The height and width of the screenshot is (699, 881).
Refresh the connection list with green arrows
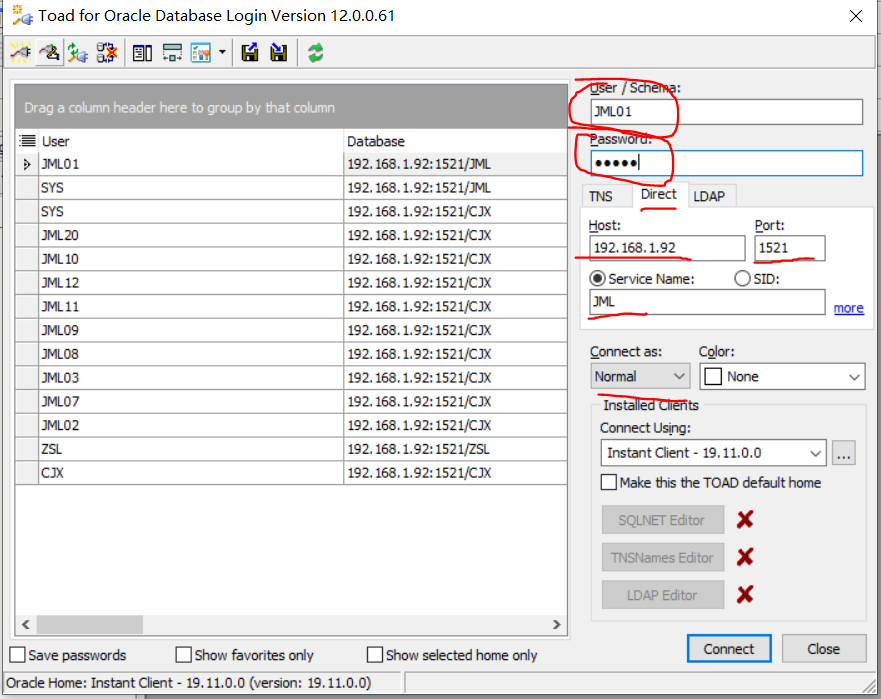pos(316,53)
